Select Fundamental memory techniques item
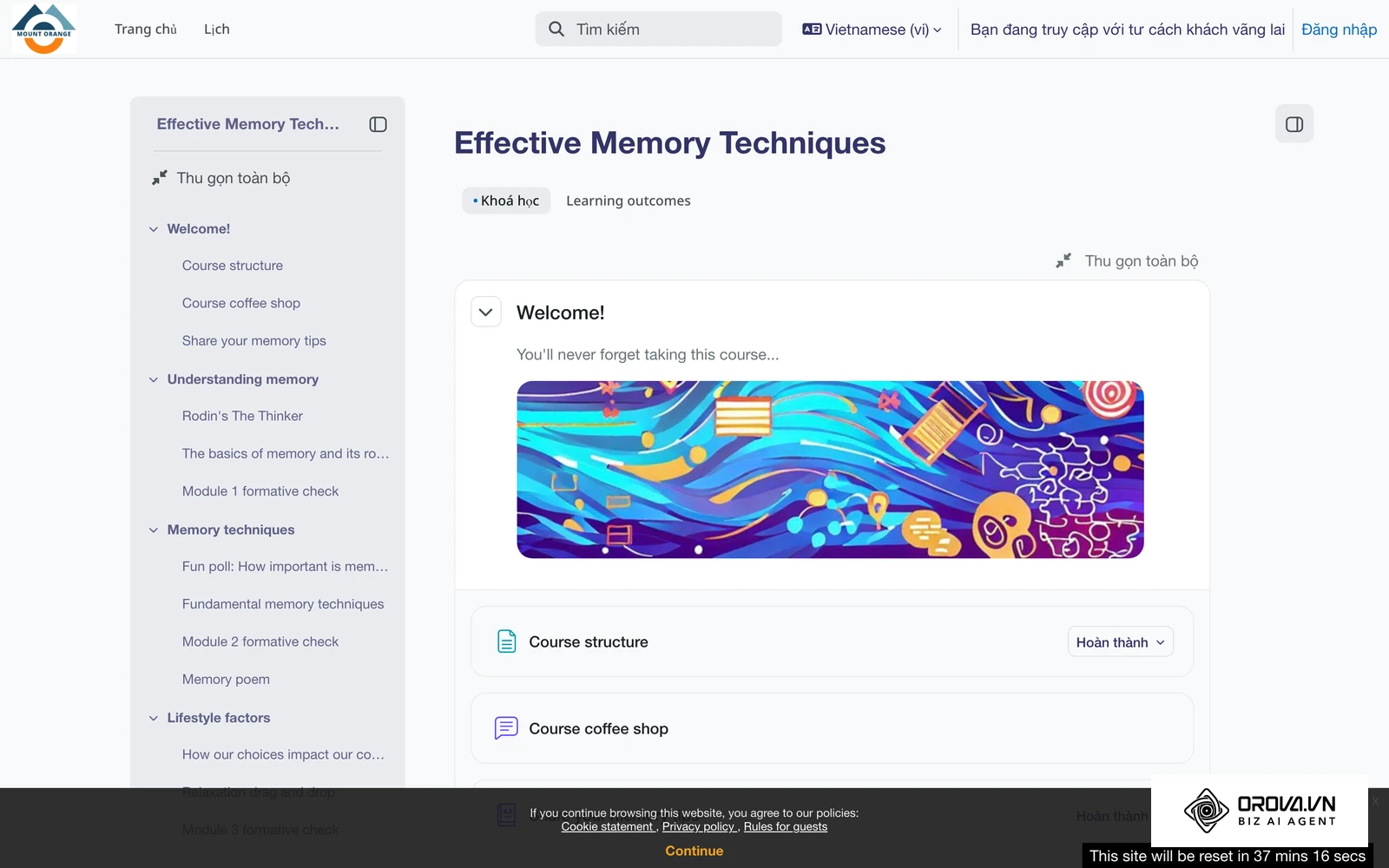 point(283,604)
